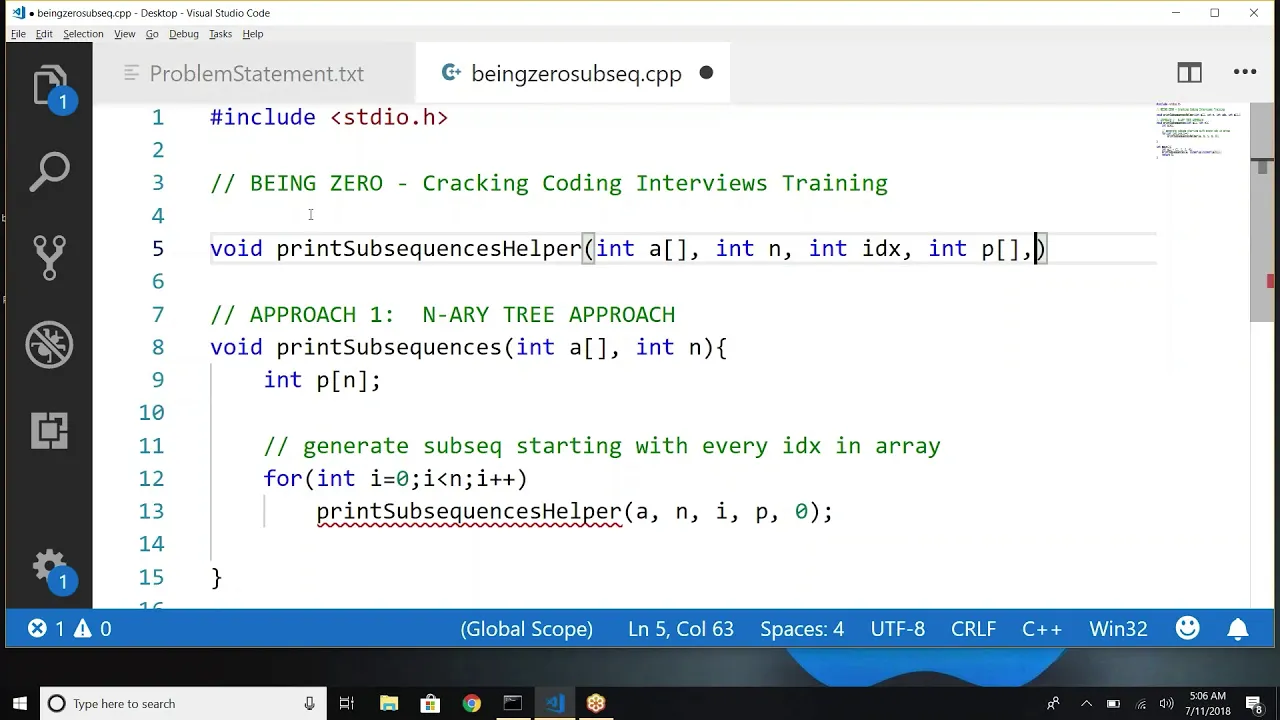Open the editor More Actions ellipsis
Viewport: 1280px width, 720px height.
(1245, 73)
